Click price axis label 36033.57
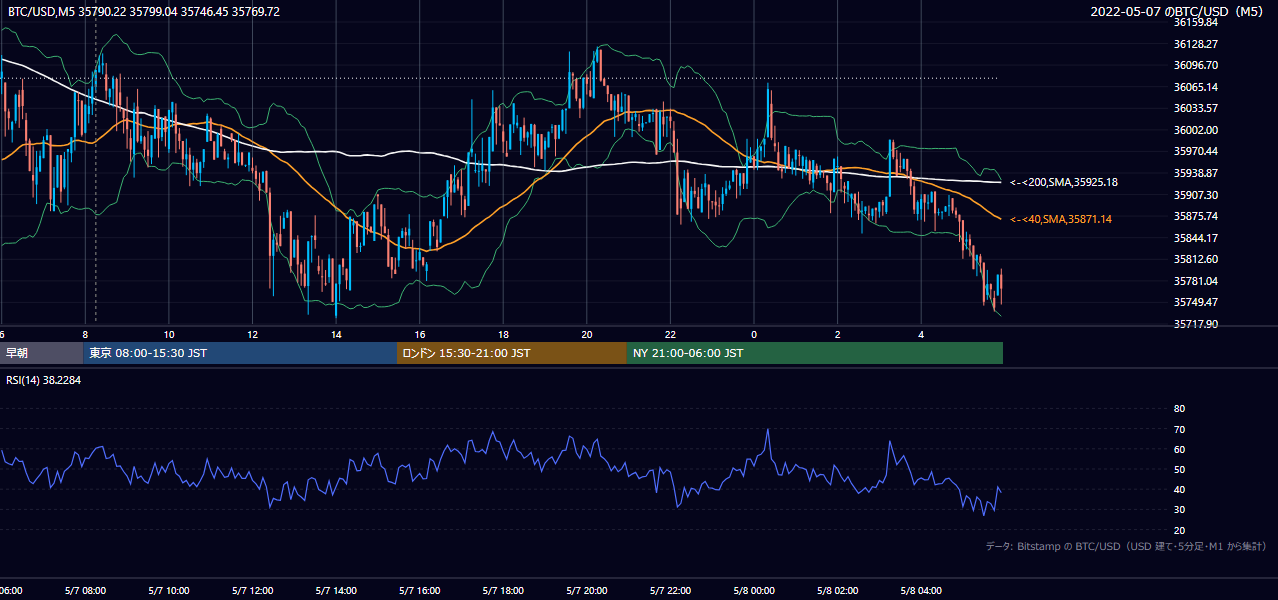1278x600 pixels. tap(1195, 108)
